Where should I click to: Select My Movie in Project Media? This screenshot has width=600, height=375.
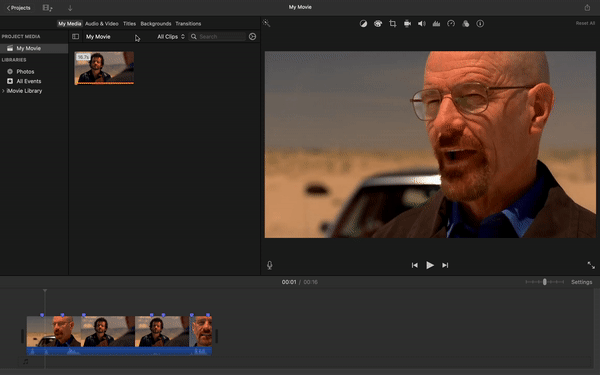point(34,48)
